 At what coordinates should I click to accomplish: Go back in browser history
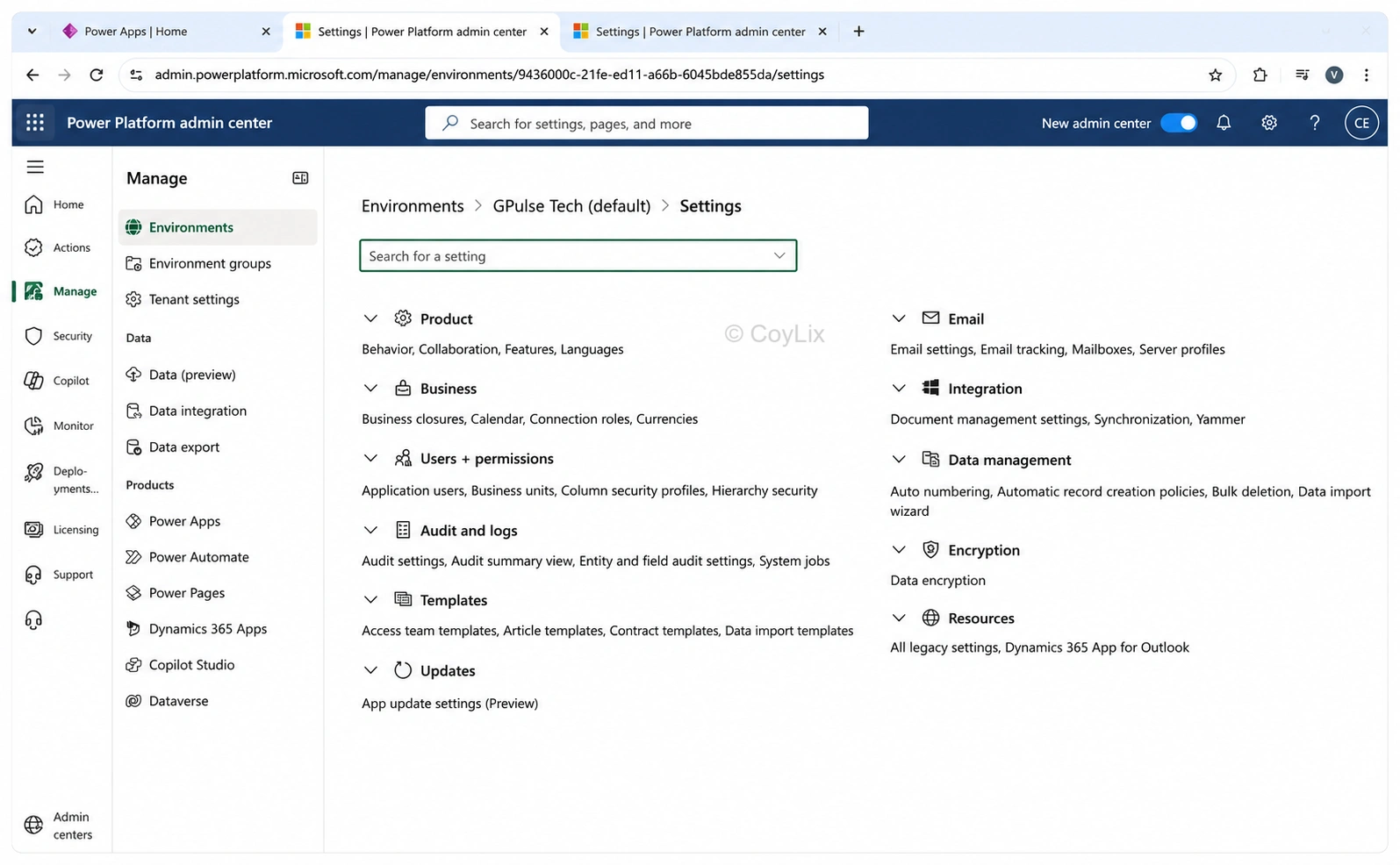point(32,75)
